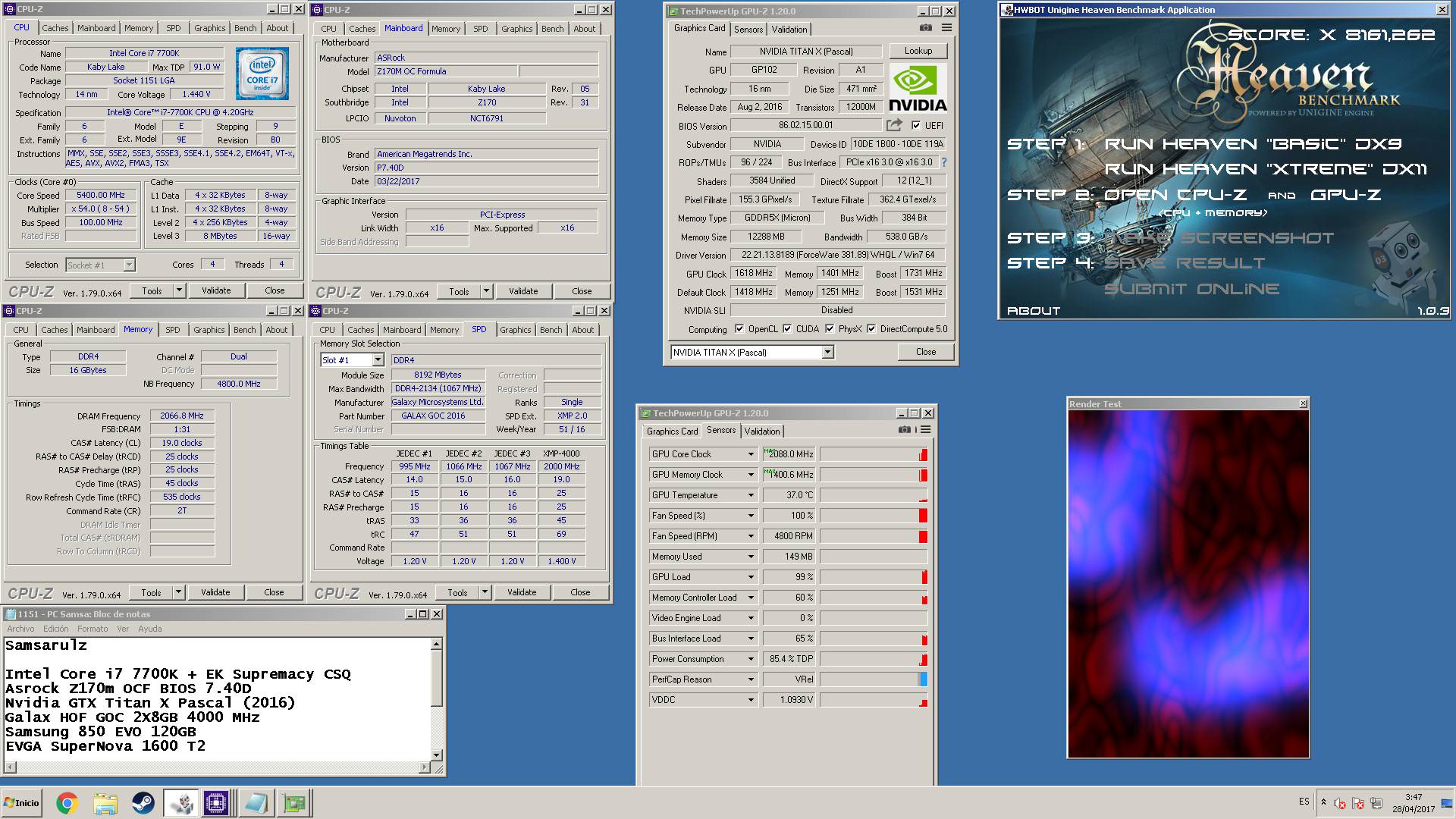Expand the PerfCap Reason sensor dropdown
Screen dimensions: 1456x819
(751, 679)
